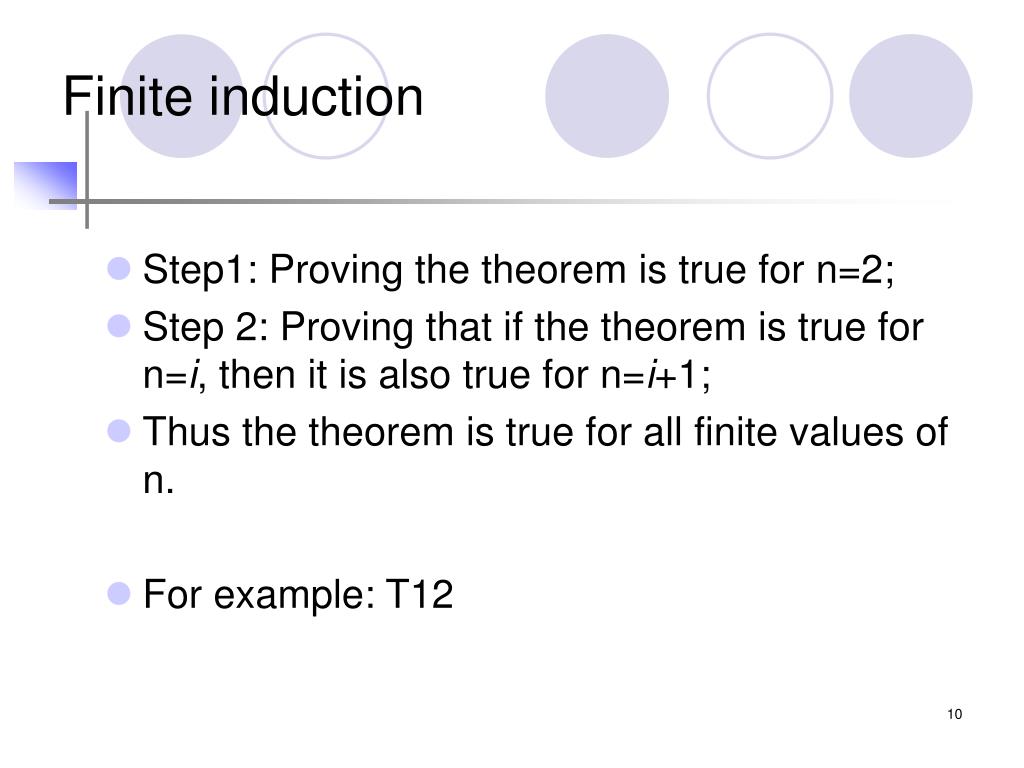Click the first filled lavender circle behind title

tap(182, 96)
